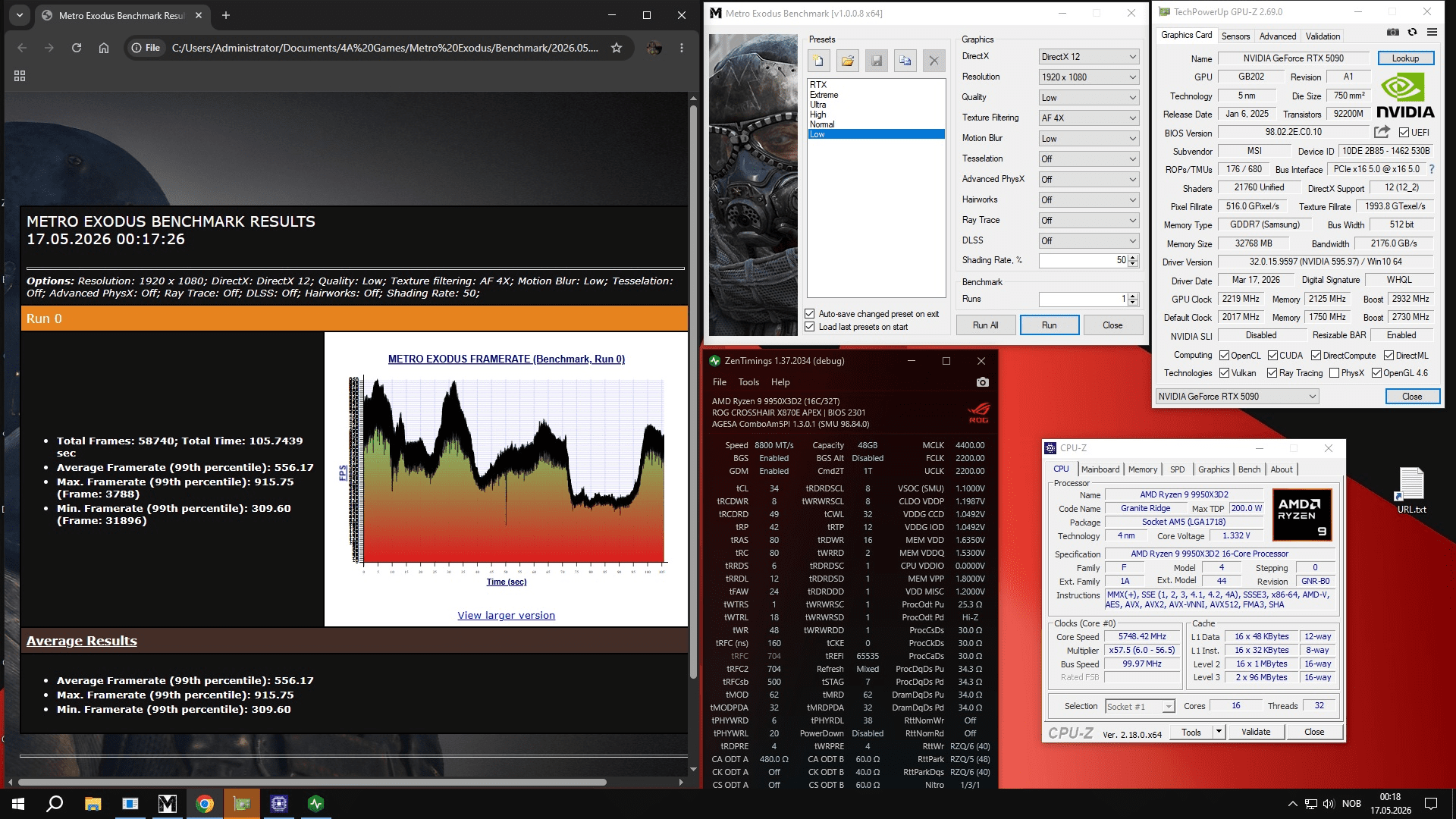This screenshot has width=1456, height=819.
Task: Refresh GPU-Z data with the refresh icon
Action: [x=1412, y=33]
